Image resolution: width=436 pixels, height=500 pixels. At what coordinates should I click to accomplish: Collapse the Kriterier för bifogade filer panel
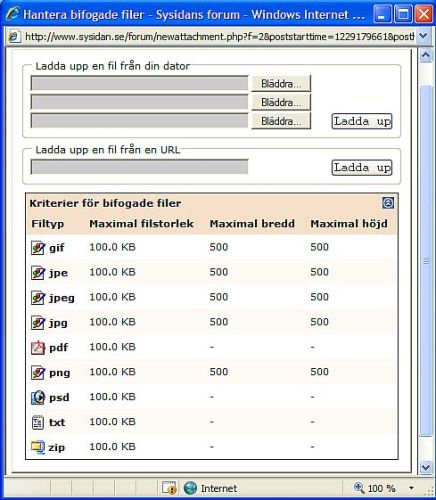[x=388, y=203]
